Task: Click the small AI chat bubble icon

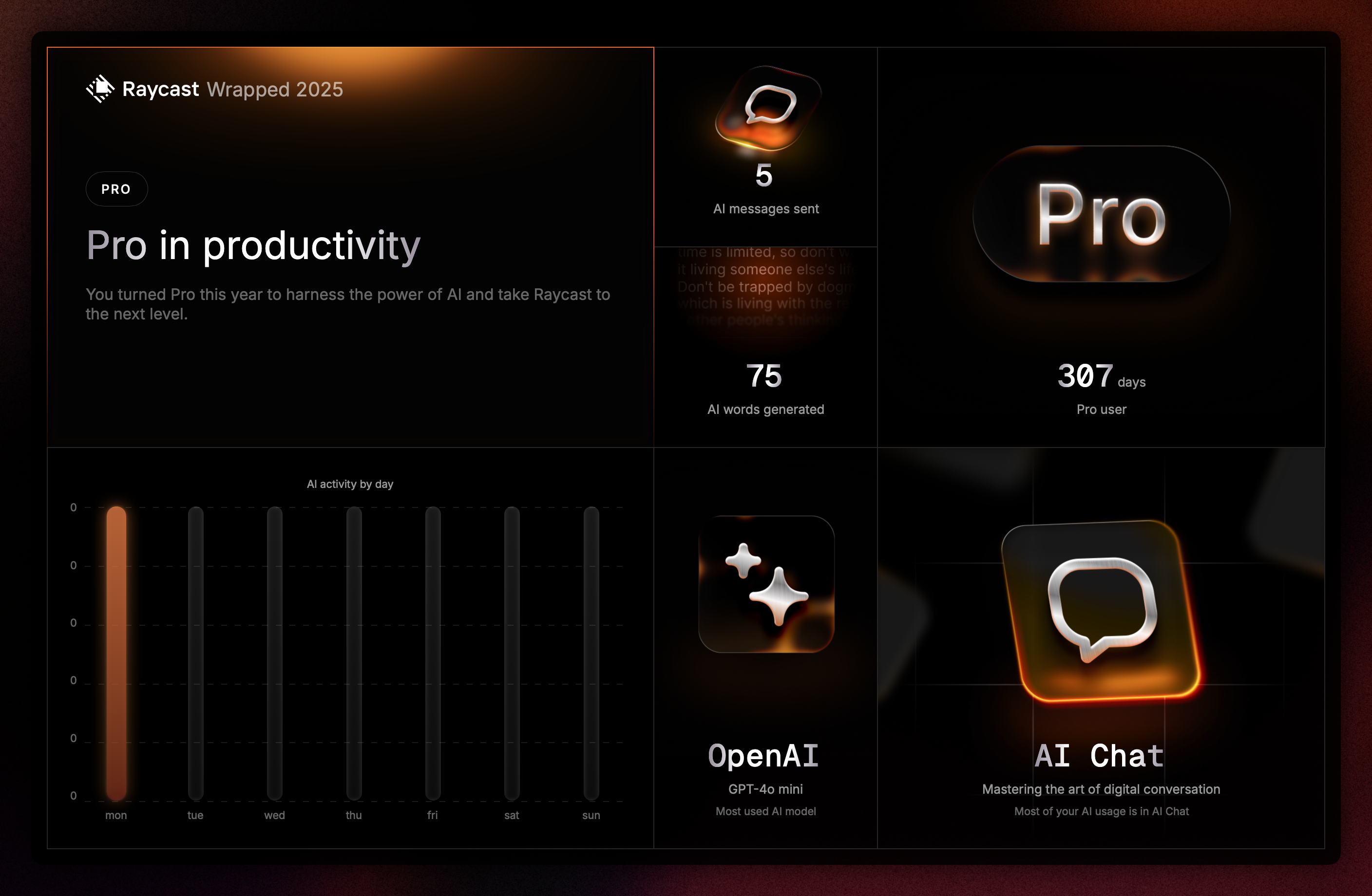Action: tap(769, 107)
